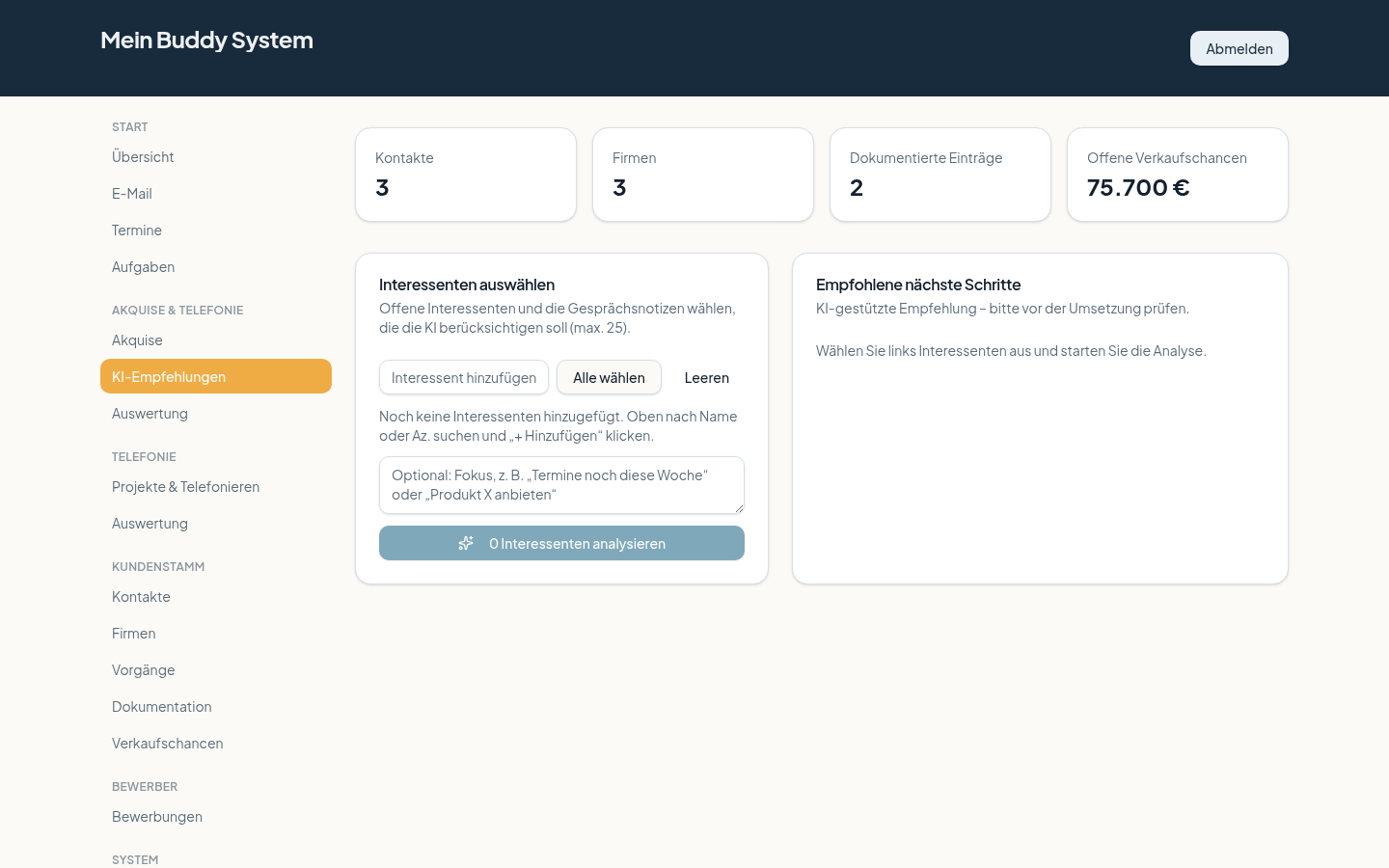Go to the E-Mail section

(x=216, y=193)
